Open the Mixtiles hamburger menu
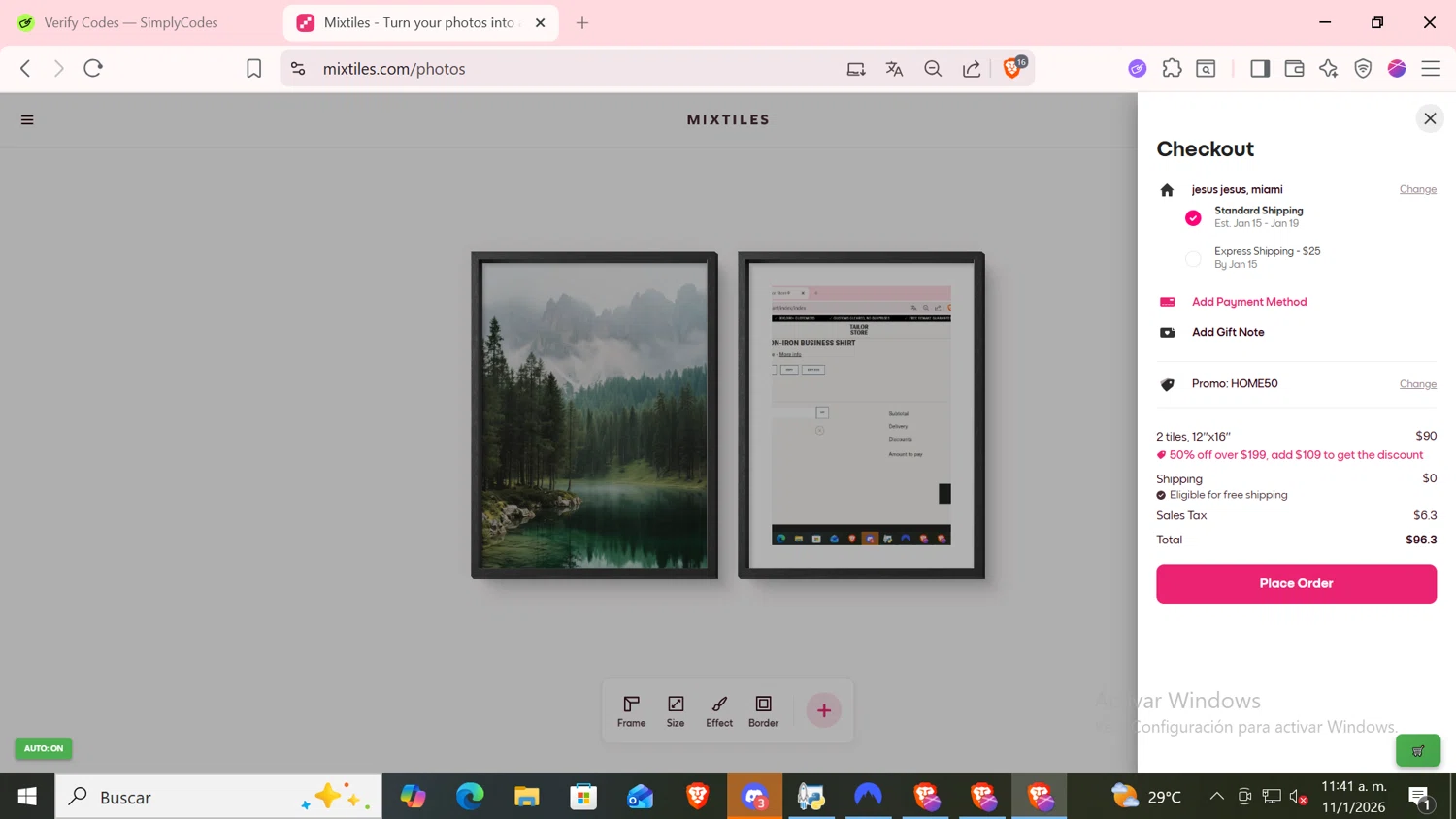The image size is (1456, 819). [x=27, y=120]
